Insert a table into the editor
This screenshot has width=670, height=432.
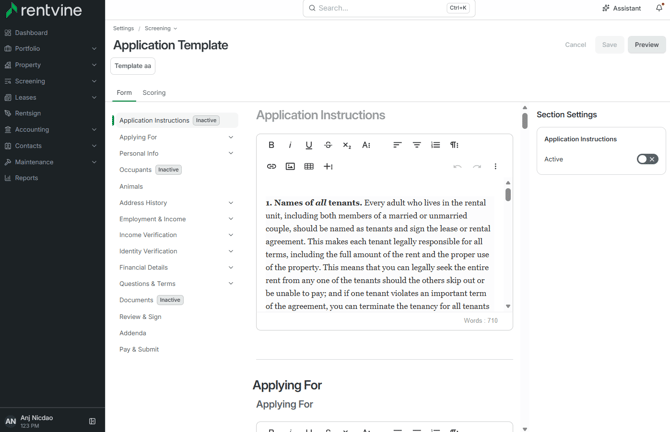click(309, 166)
